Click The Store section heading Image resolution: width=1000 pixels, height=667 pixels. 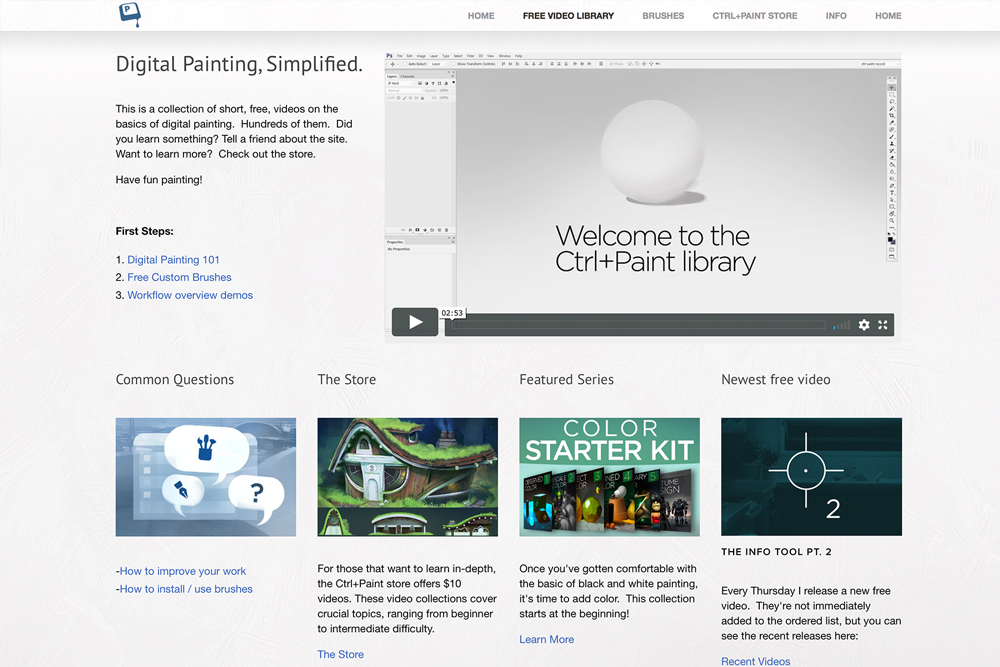(x=346, y=379)
